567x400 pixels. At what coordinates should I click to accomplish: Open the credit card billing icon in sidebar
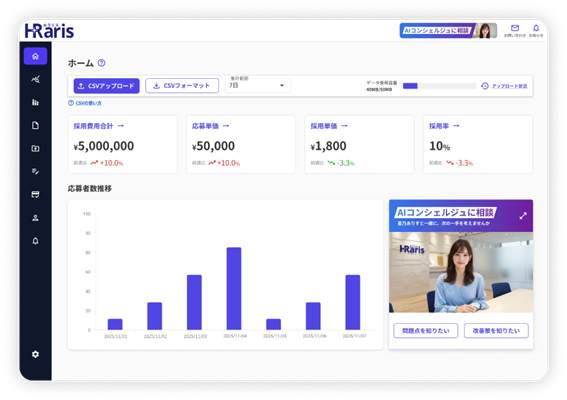pyautogui.click(x=35, y=195)
